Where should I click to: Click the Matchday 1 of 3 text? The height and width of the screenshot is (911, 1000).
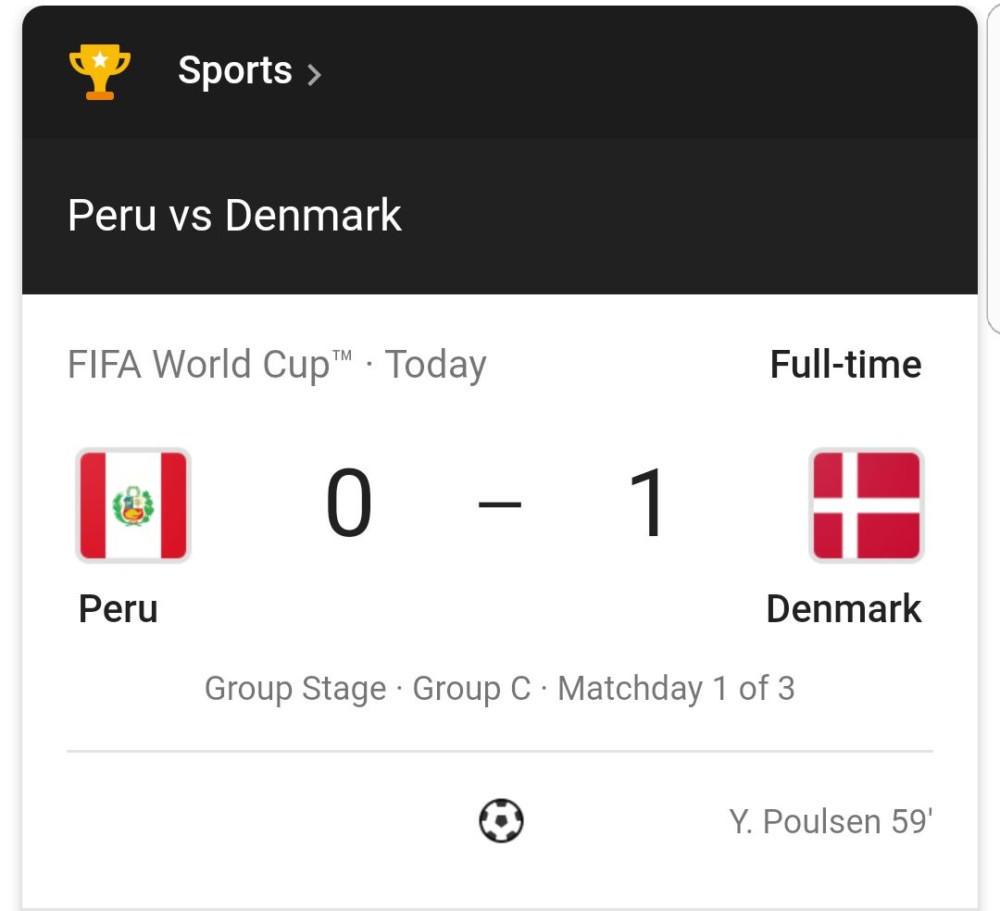pyautogui.click(x=676, y=688)
